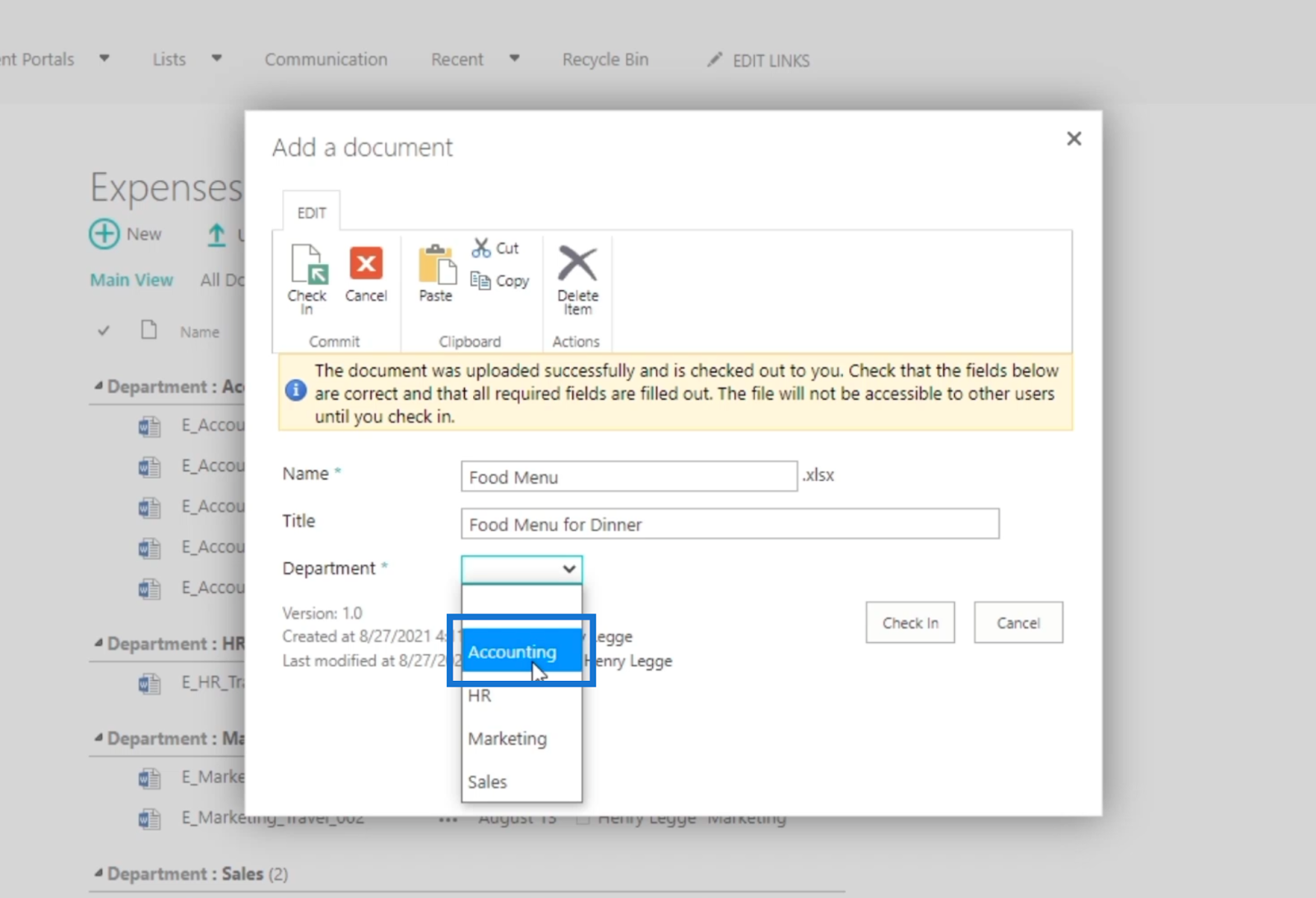This screenshot has height=898, width=1316.
Task: Expand the Lists navigation dropdown arrow
Action: pyautogui.click(x=216, y=59)
